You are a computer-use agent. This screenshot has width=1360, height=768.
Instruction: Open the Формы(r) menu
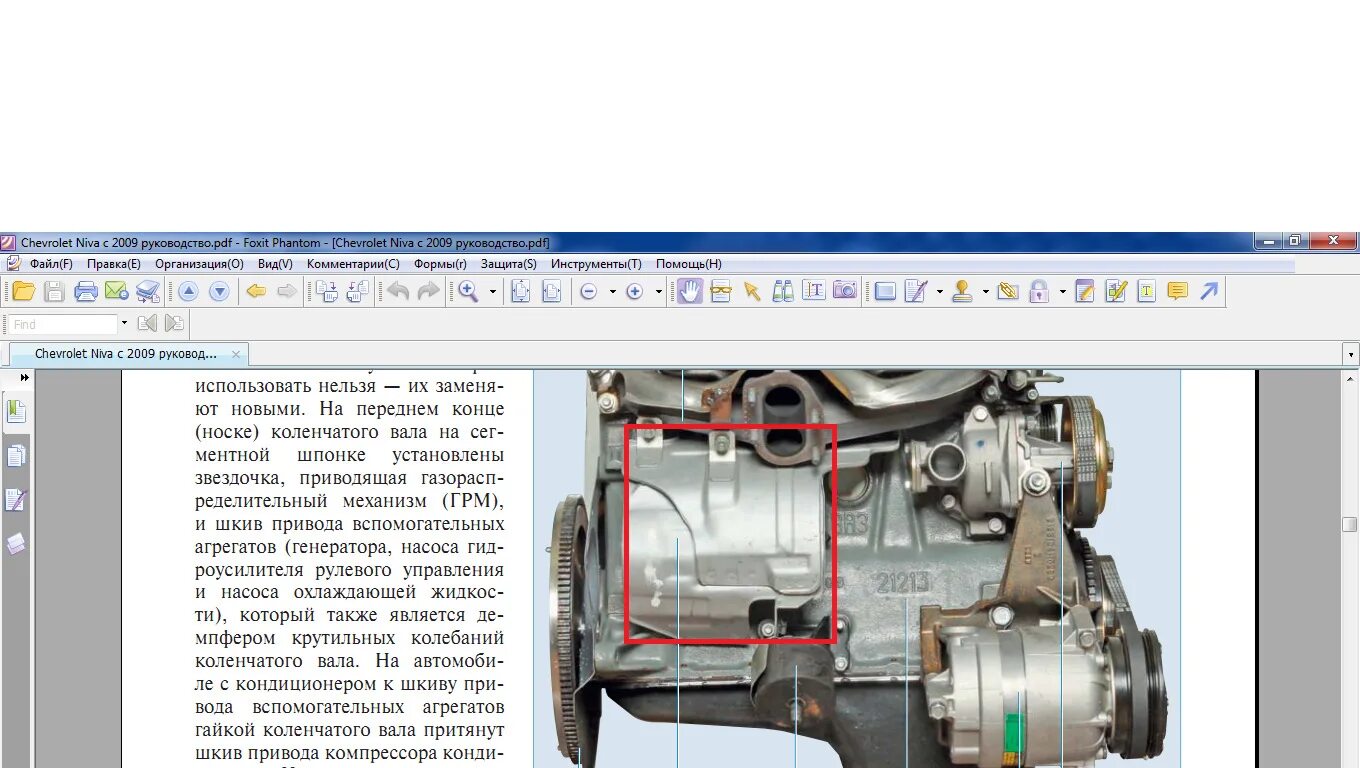440,264
